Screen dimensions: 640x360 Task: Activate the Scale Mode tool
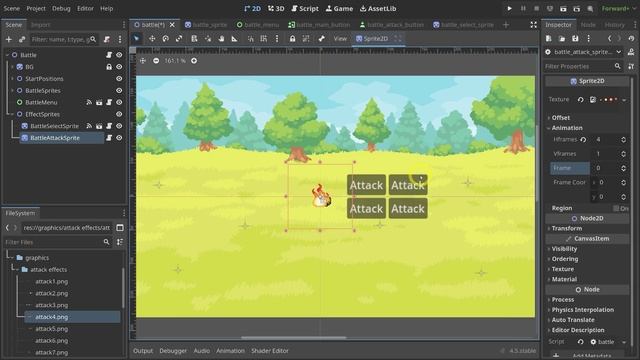coord(179,38)
